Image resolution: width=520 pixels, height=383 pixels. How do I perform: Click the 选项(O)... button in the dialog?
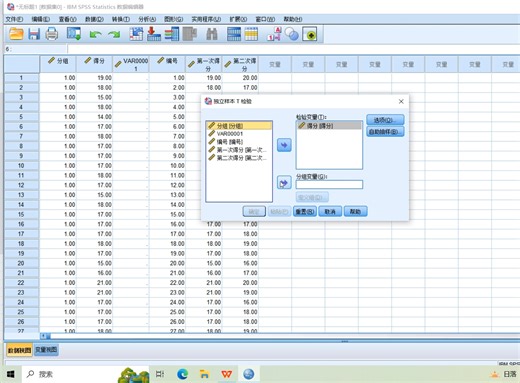[x=385, y=120]
